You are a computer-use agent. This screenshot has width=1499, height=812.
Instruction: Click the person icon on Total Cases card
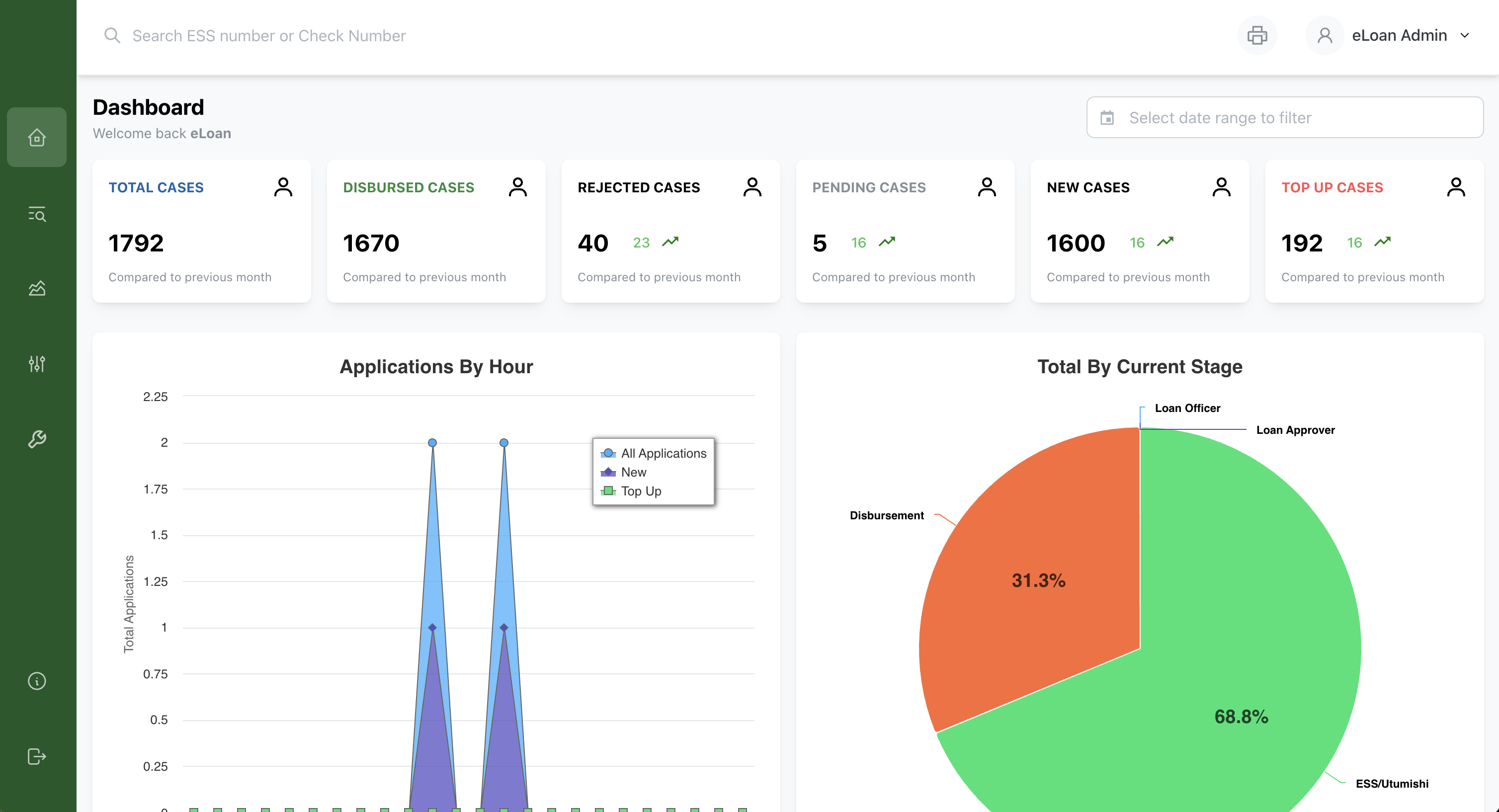tap(283, 187)
